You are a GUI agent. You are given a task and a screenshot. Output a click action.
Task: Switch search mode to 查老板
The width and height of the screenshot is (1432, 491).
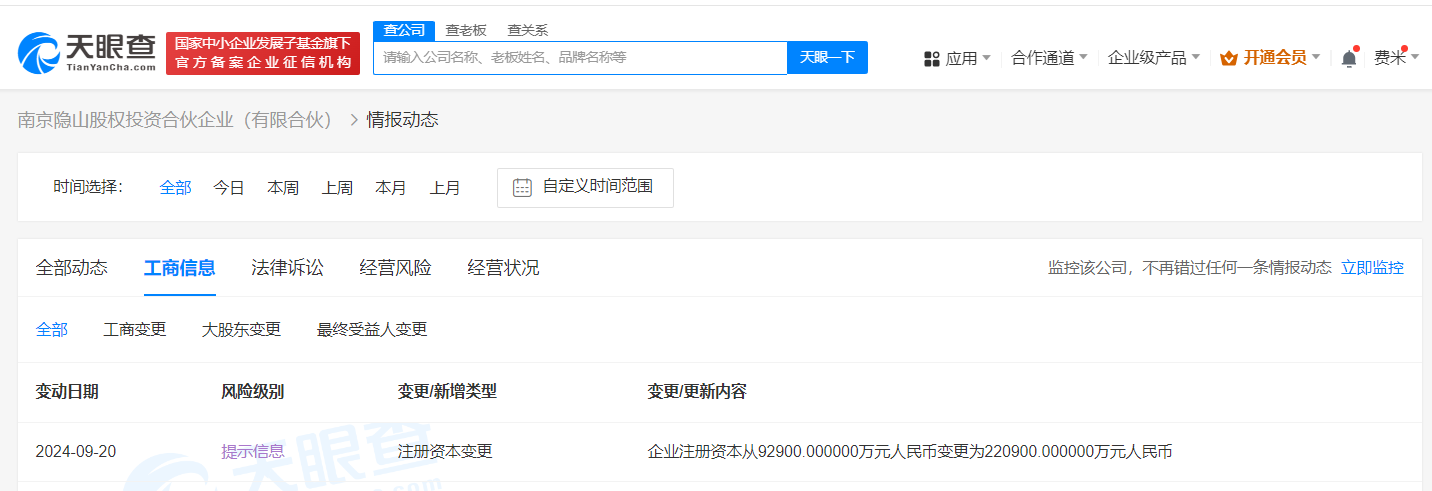point(466,30)
